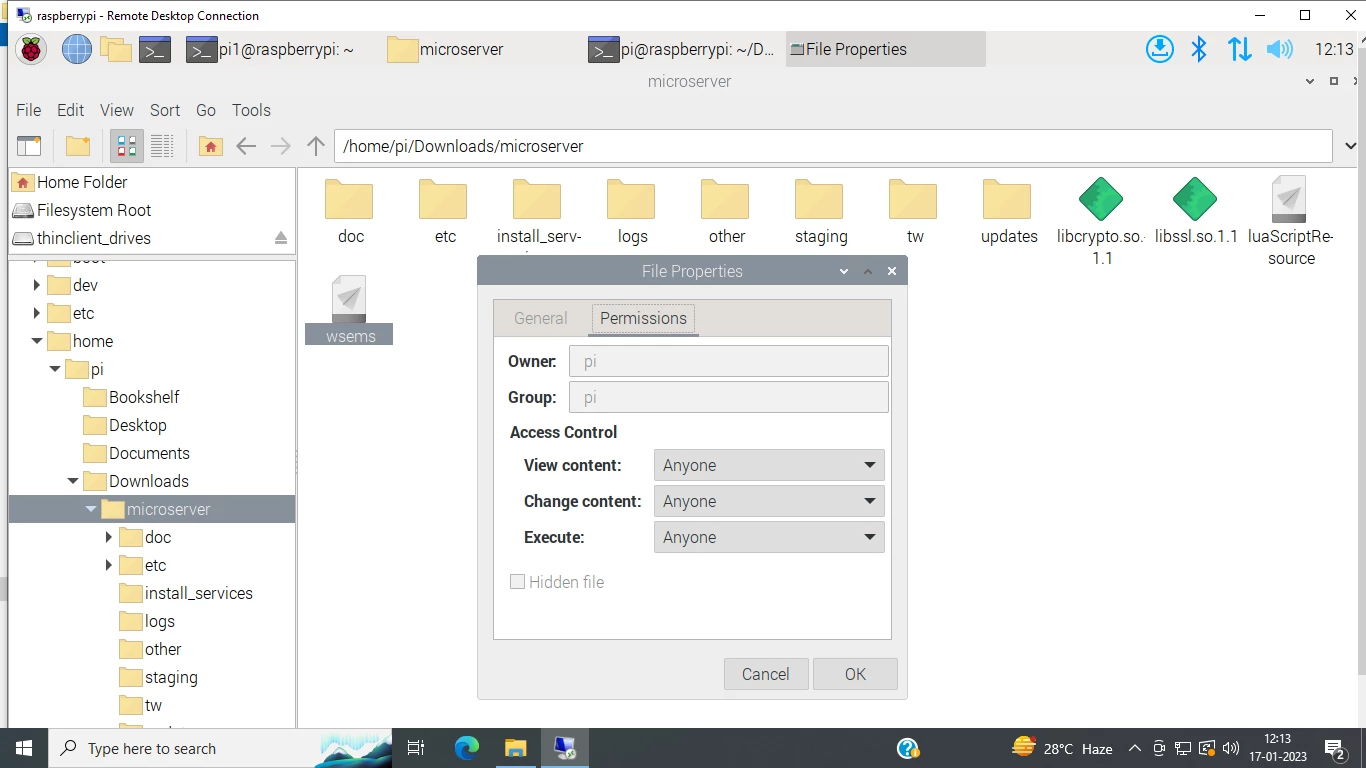Screen dimensions: 1366x768
Task: Collapse the microserver tree node
Action: click(x=91, y=509)
